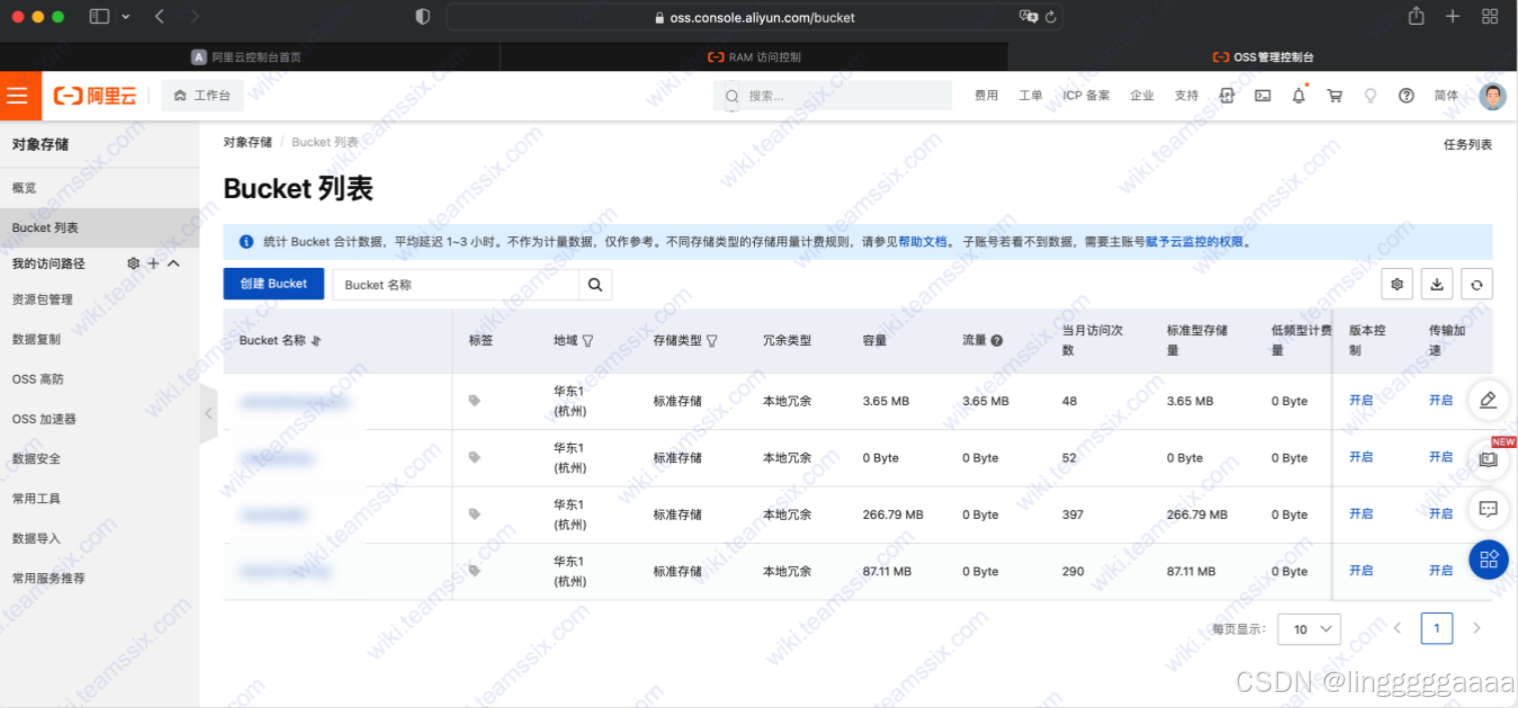This screenshot has width=1518, height=708.
Task: Open 工单 in top navigation
Action: click(x=1030, y=96)
